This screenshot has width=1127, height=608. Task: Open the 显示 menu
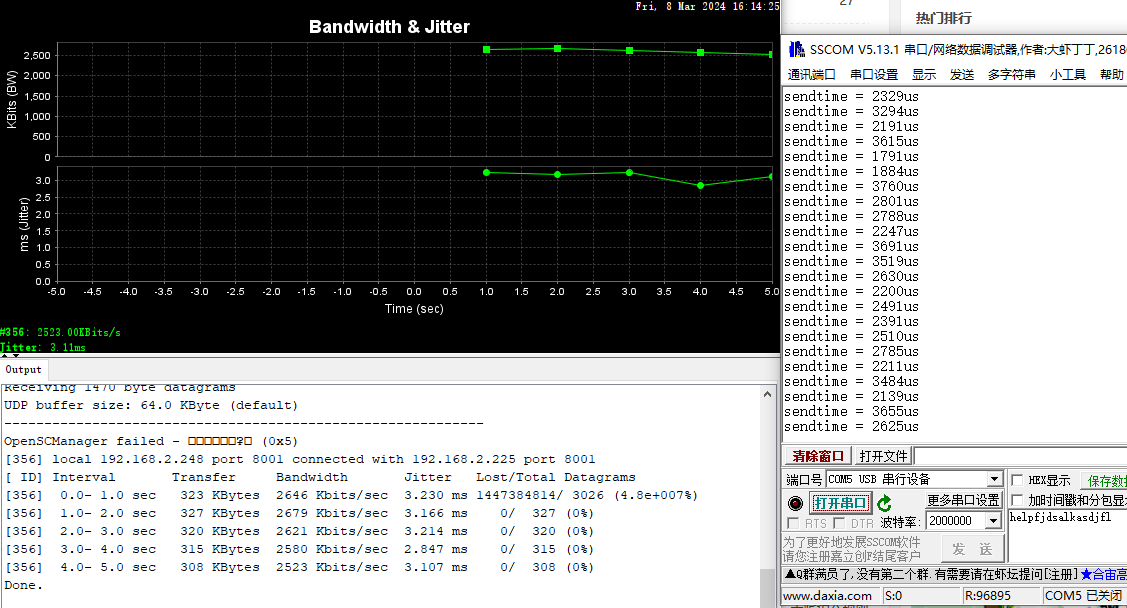pyautogui.click(x=924, y=75)
